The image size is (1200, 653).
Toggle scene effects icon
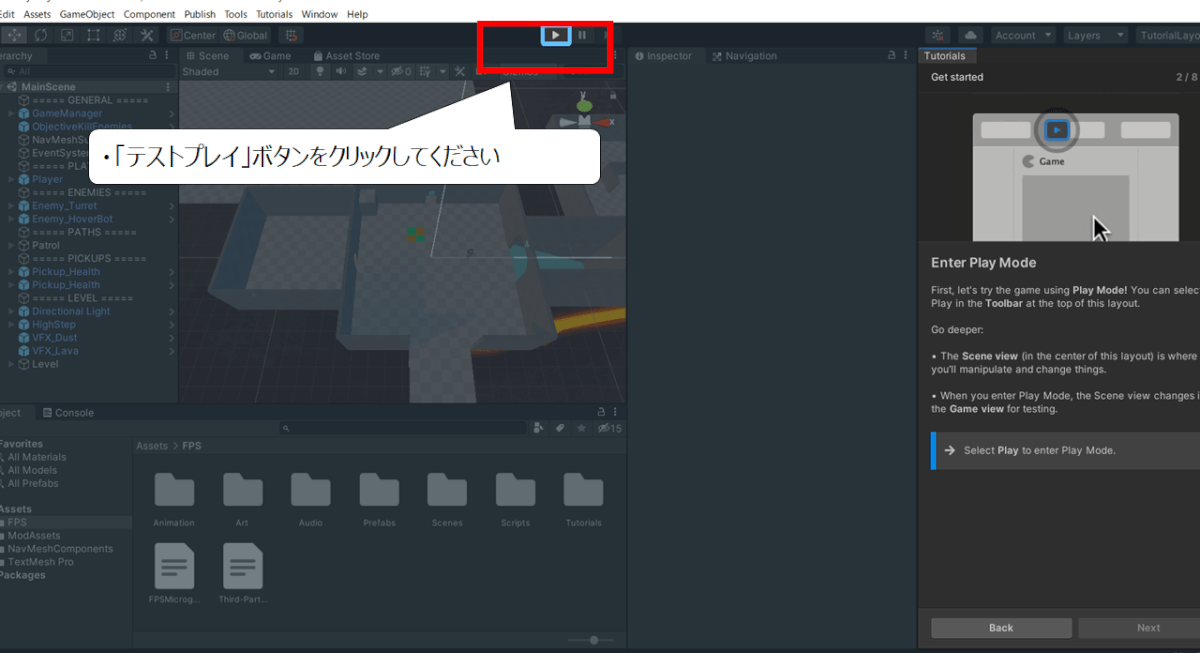click(x=362, y=72)
